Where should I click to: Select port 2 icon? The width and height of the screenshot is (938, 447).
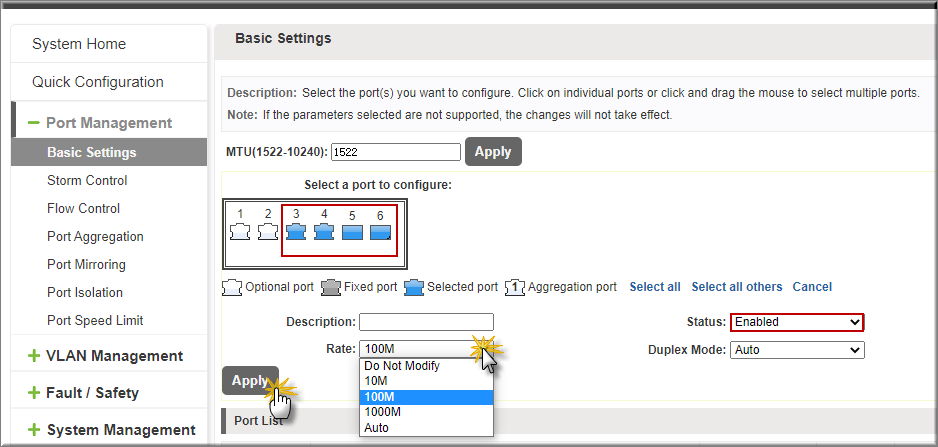pyautogui.click(x=268, y=232)
